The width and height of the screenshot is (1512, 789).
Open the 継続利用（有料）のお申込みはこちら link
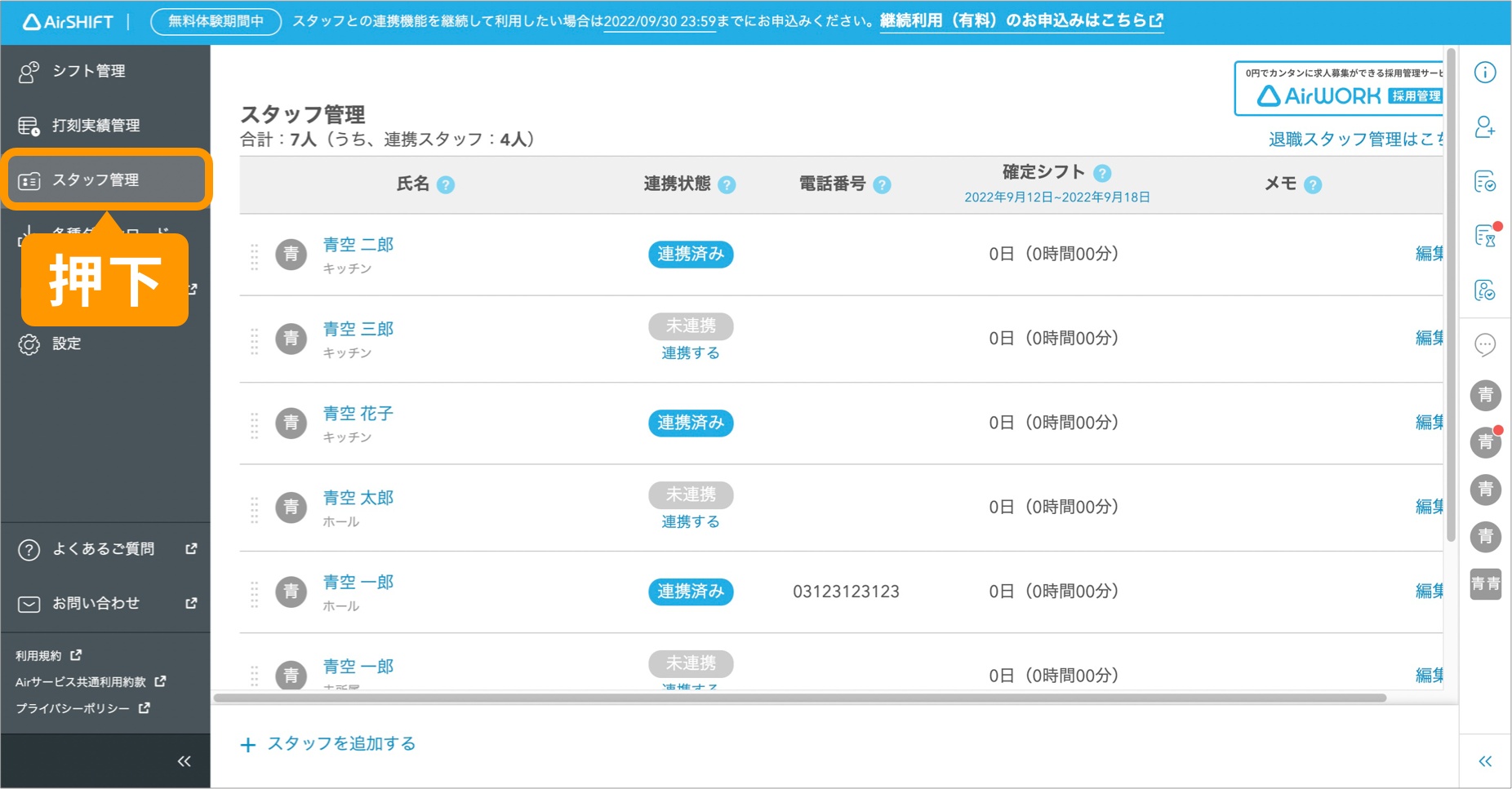pos(1021,20)
